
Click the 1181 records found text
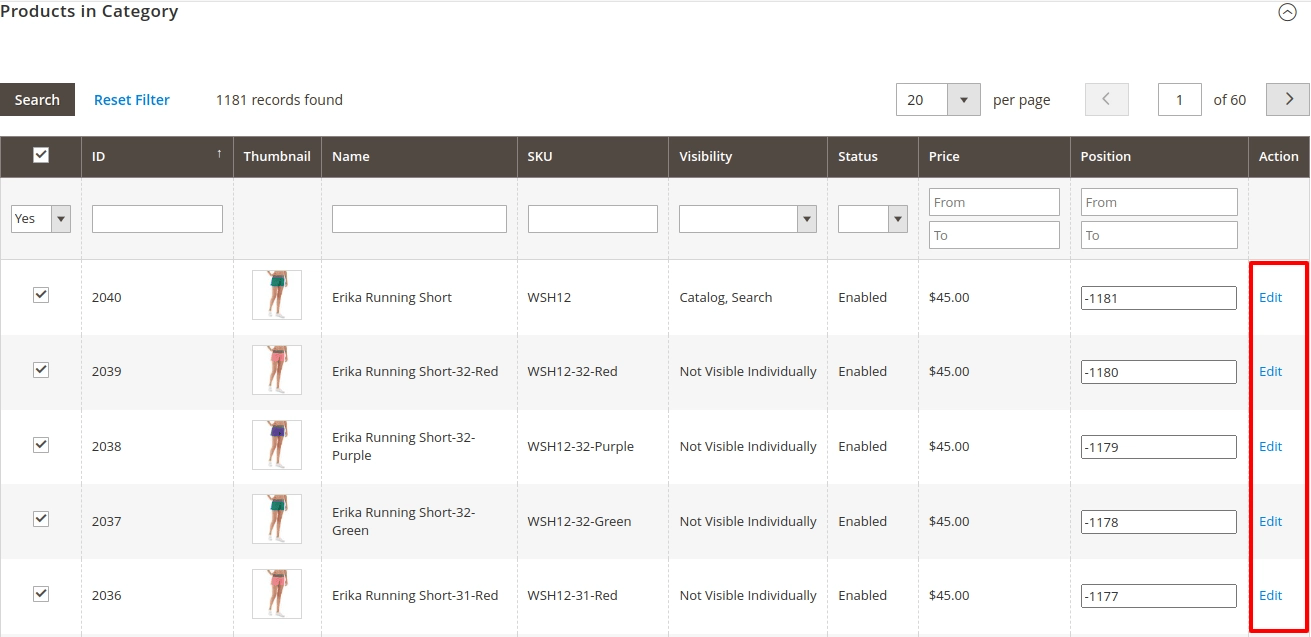(279, 100)
